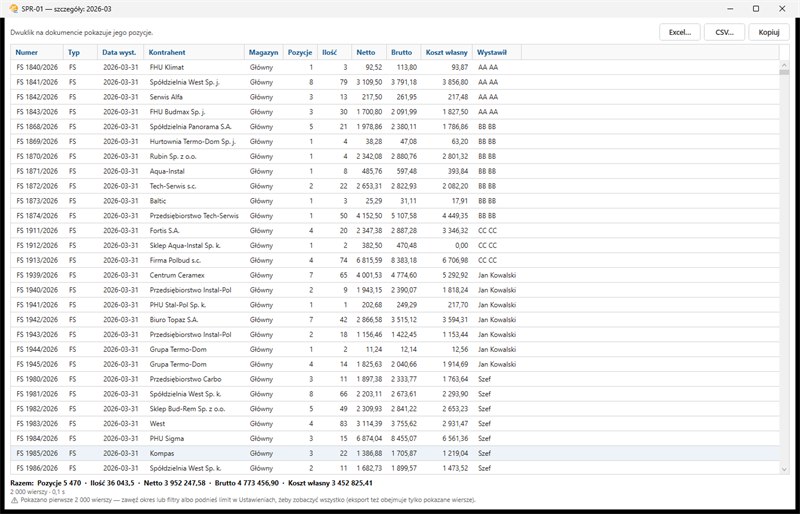Click Sklep Aqua-Instal Sp. k. cell
Viewport: 800px width, 514px height.
point(186,245)
